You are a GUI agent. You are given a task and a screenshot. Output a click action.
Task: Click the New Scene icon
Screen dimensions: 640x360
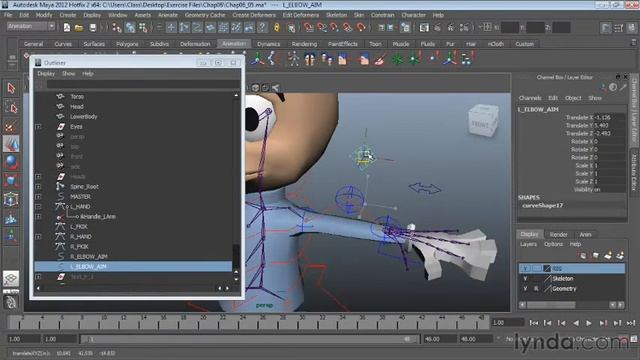67,27
